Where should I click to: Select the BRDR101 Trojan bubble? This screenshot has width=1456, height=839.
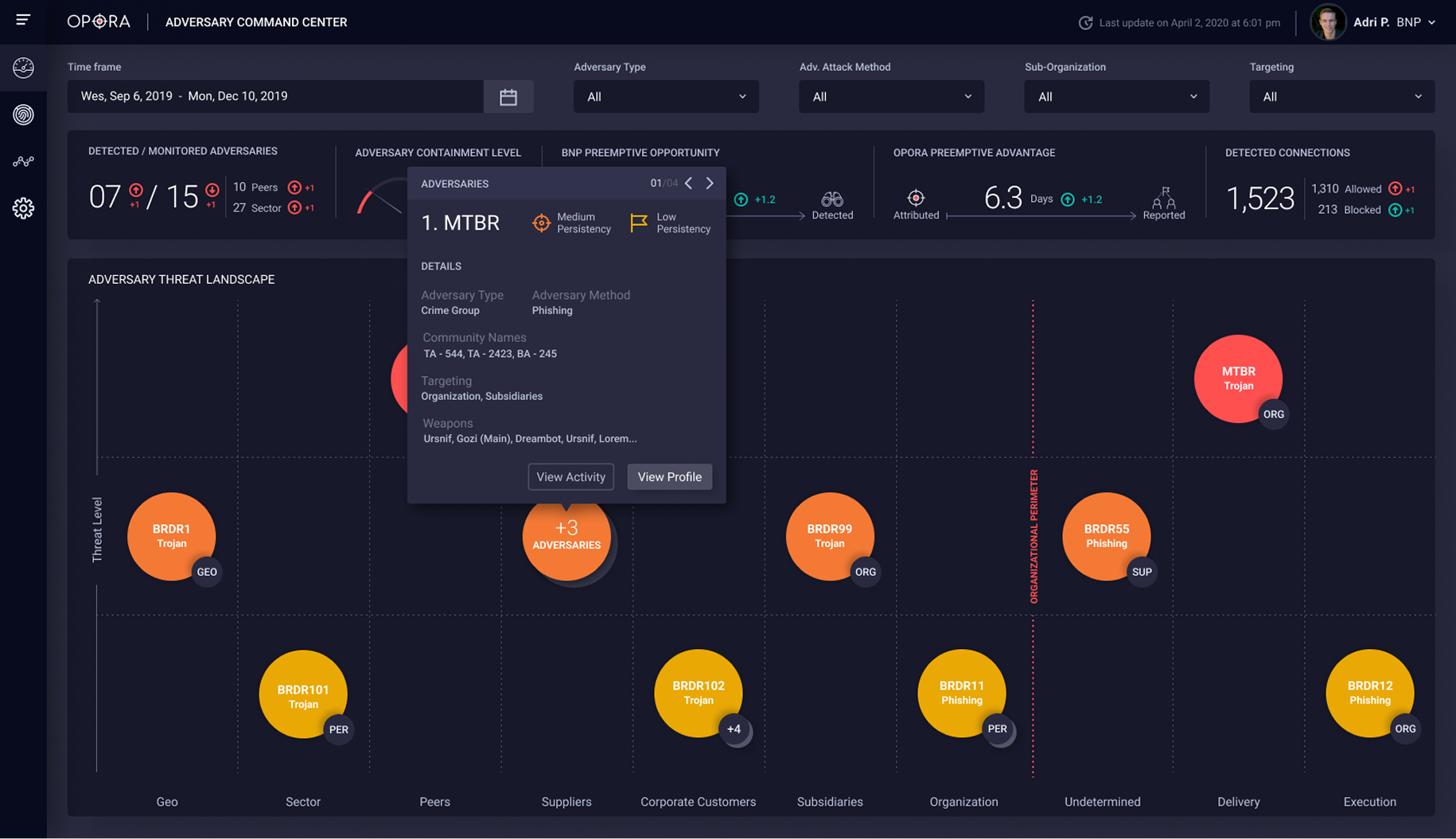click(303, 694)
